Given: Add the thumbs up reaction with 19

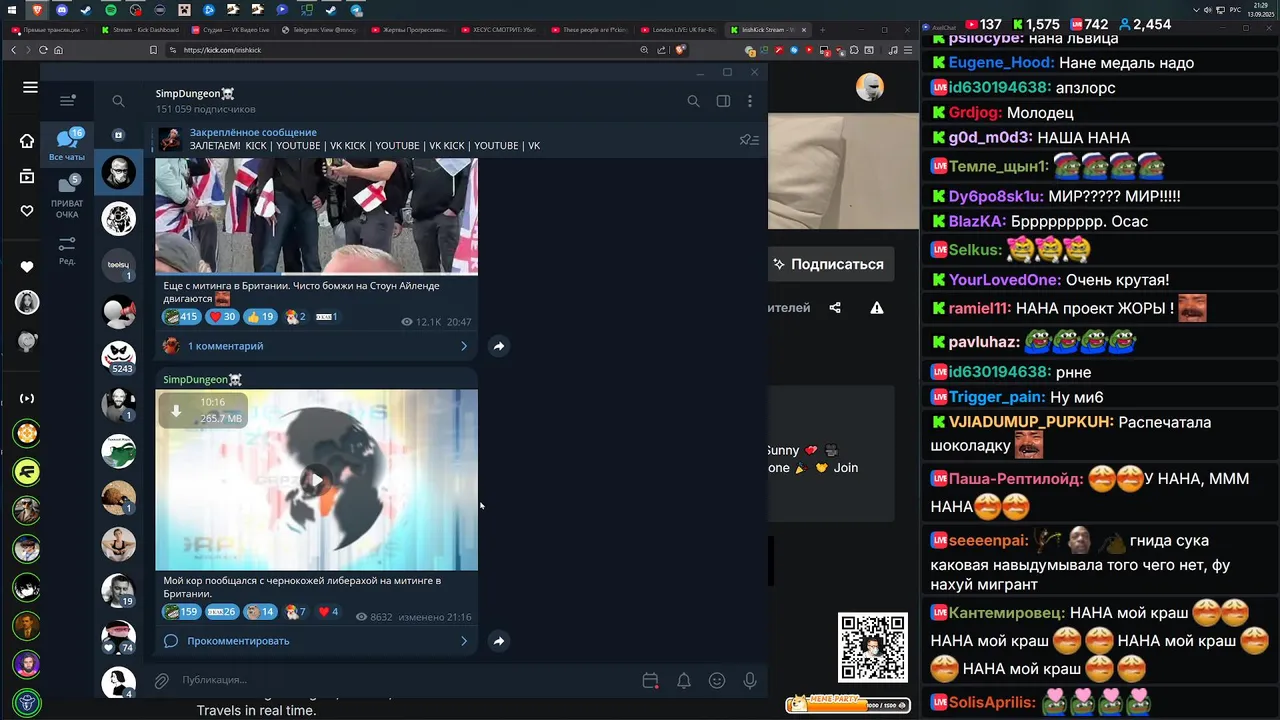Looking at the screenshot, I should click(x=260, y=317).
